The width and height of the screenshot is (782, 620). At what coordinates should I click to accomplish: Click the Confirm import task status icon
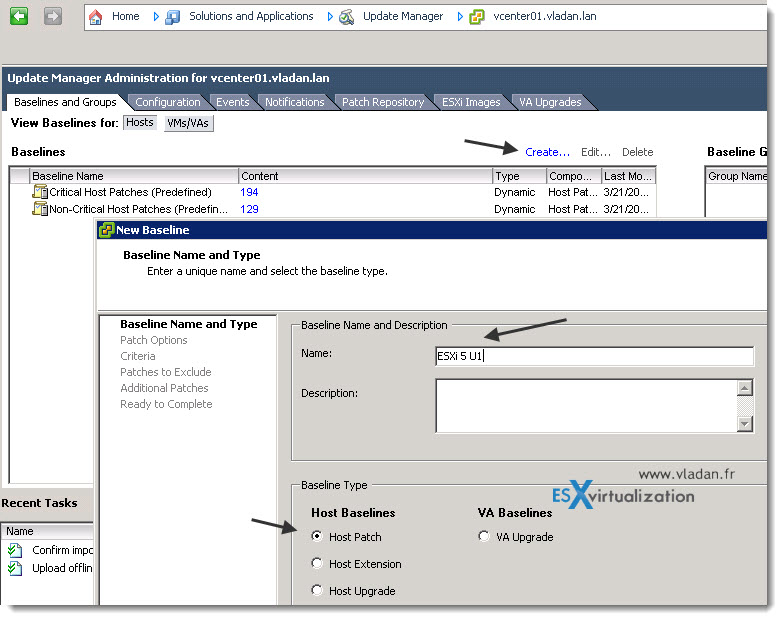[14, 550]
